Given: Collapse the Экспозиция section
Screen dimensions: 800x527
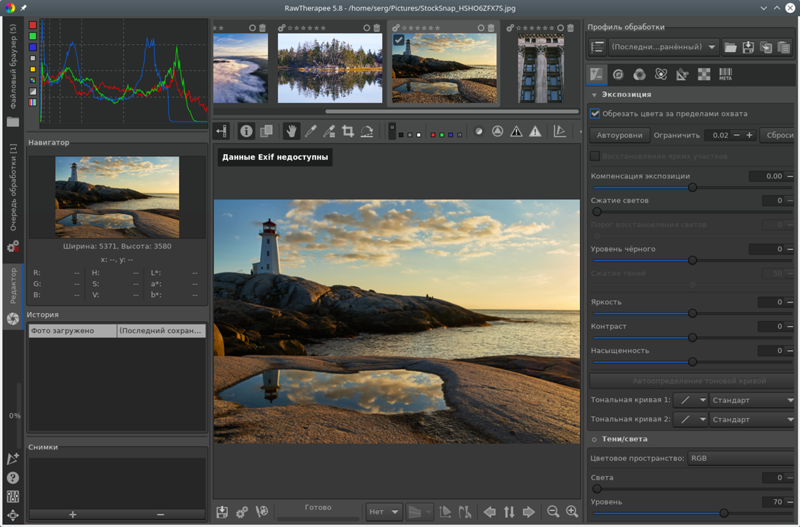Looking at the screenshot, I should pyautogui.click(x=594, y=95).
